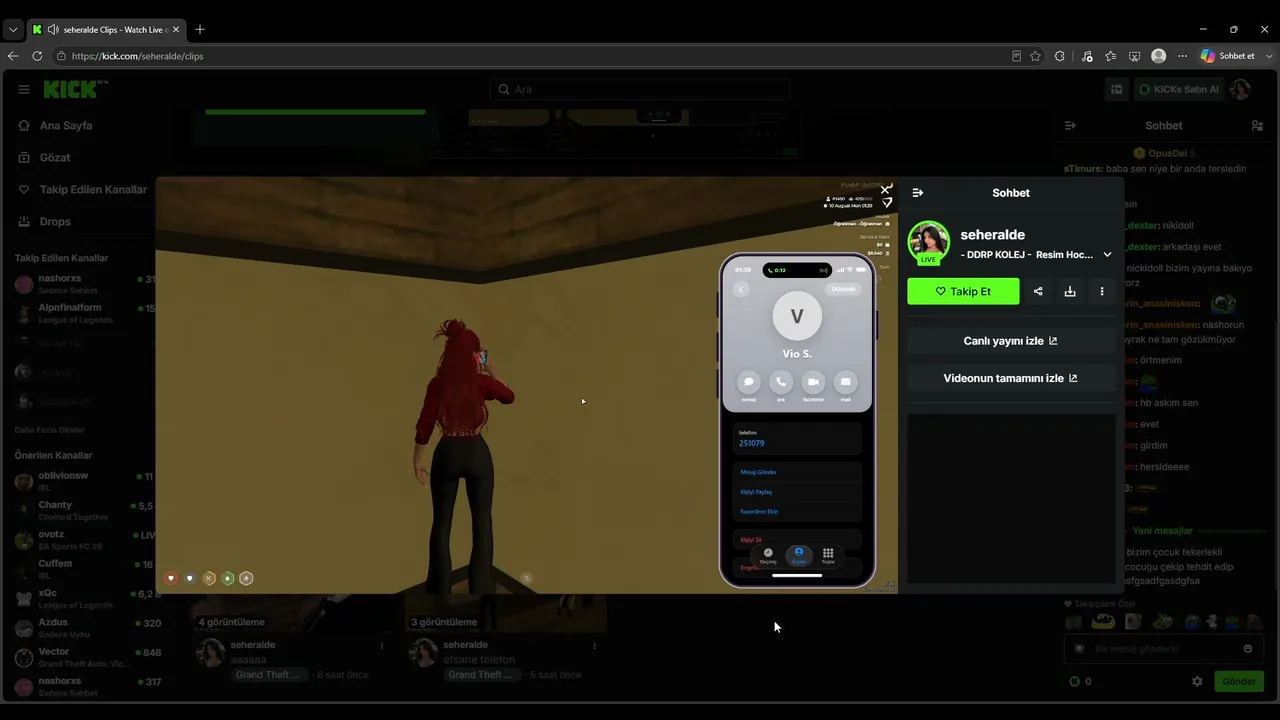Screen dimensions: 1280x720
Task: Click the Yeni mesajlar indicator in chat
Action: pyautogui.click(x=1163, y=531)
